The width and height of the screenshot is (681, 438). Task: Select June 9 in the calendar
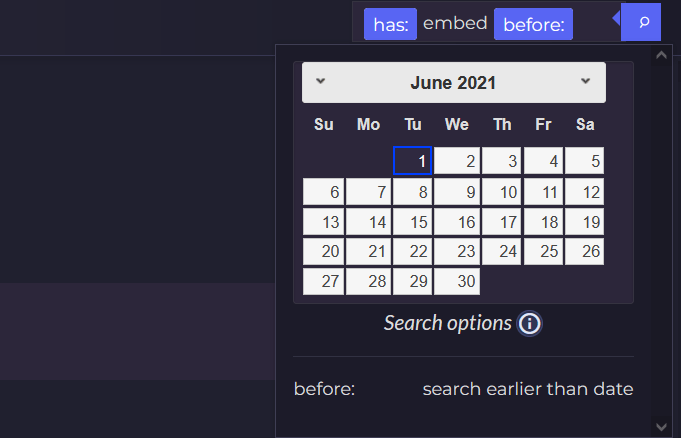coord(457,192)
